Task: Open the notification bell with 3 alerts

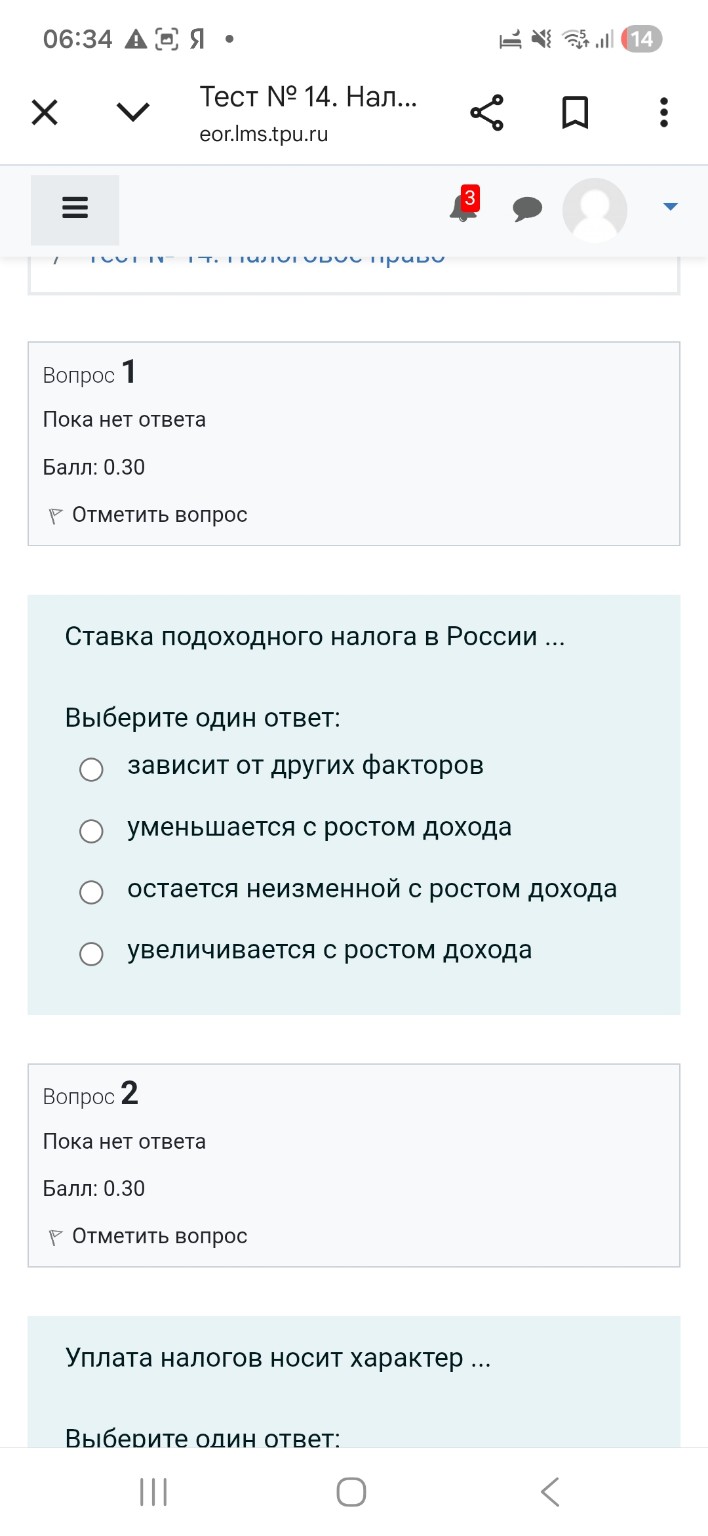Action: coord(462,209)
